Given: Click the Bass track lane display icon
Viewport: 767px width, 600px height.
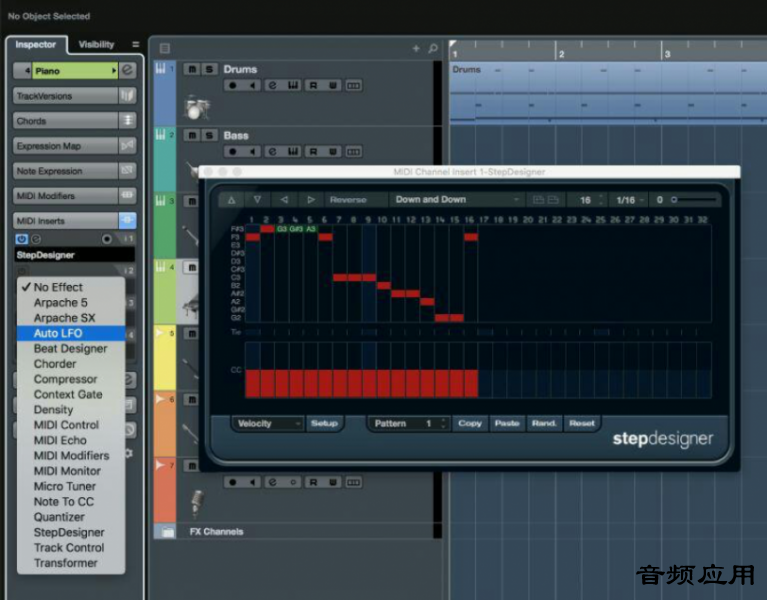Looking at the screenshot, I should pyautogui.click(x=353, y=152).
